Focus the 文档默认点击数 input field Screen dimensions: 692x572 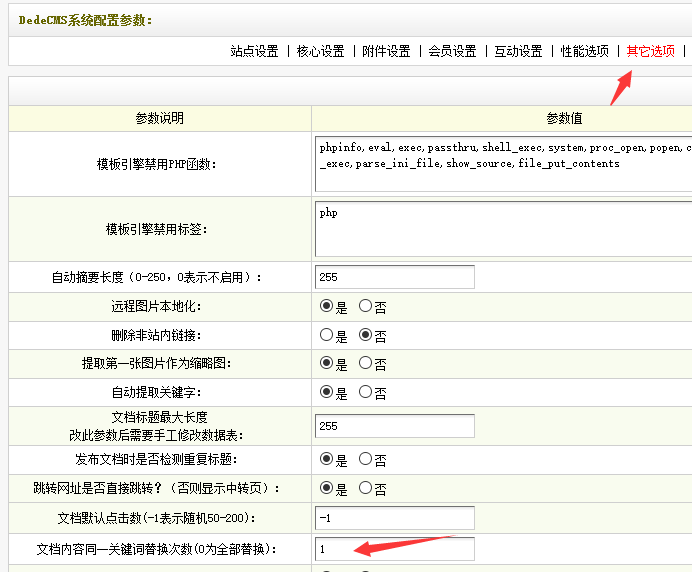394,519
